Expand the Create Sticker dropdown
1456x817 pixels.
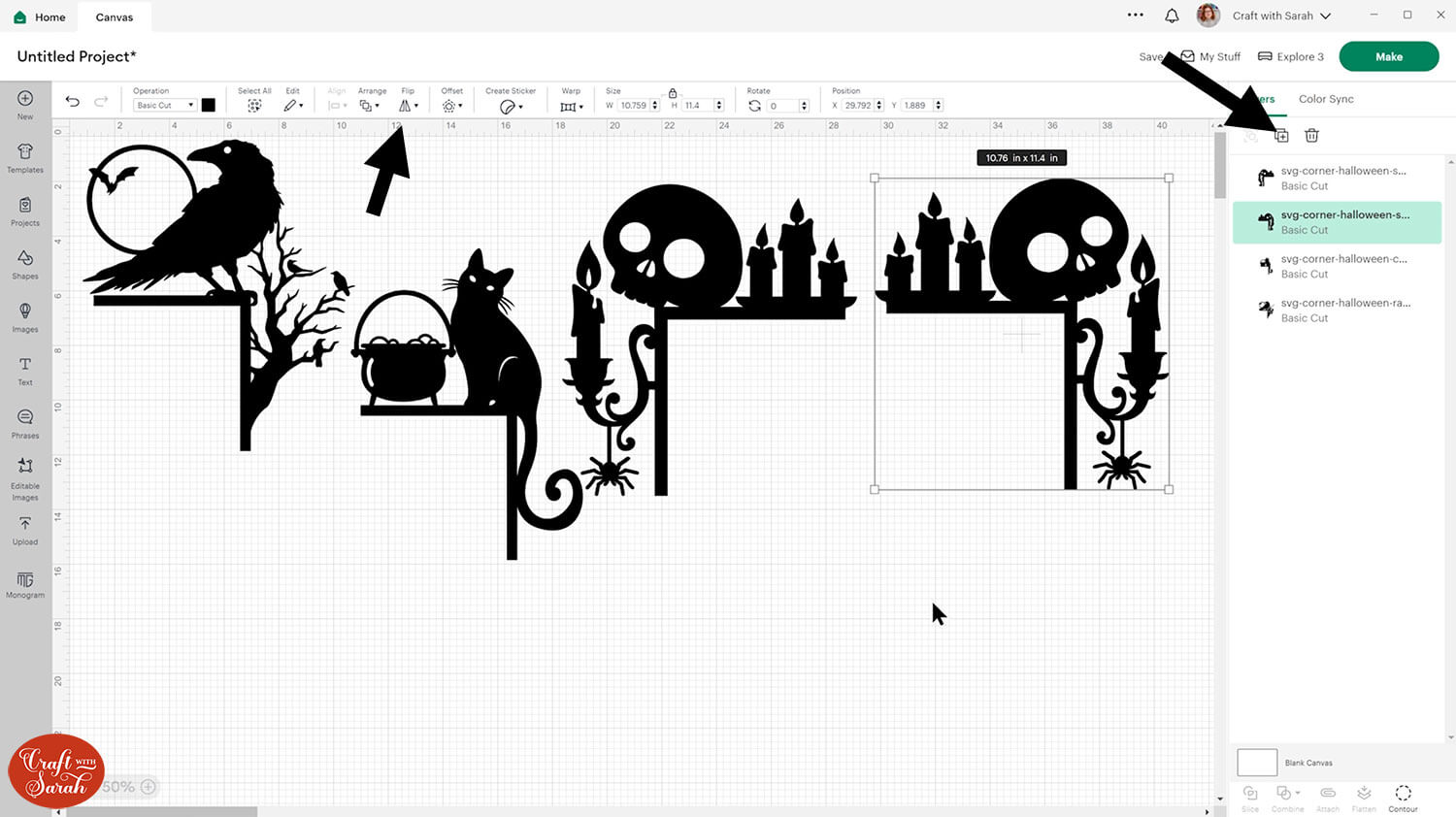(x=512, y=106)
